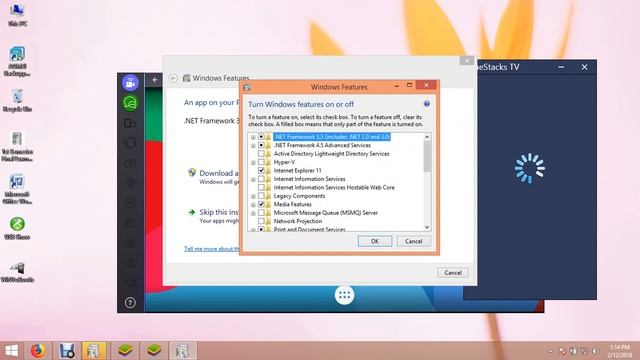Open the BlueStacks all apps drawer button

click(344, 295)
